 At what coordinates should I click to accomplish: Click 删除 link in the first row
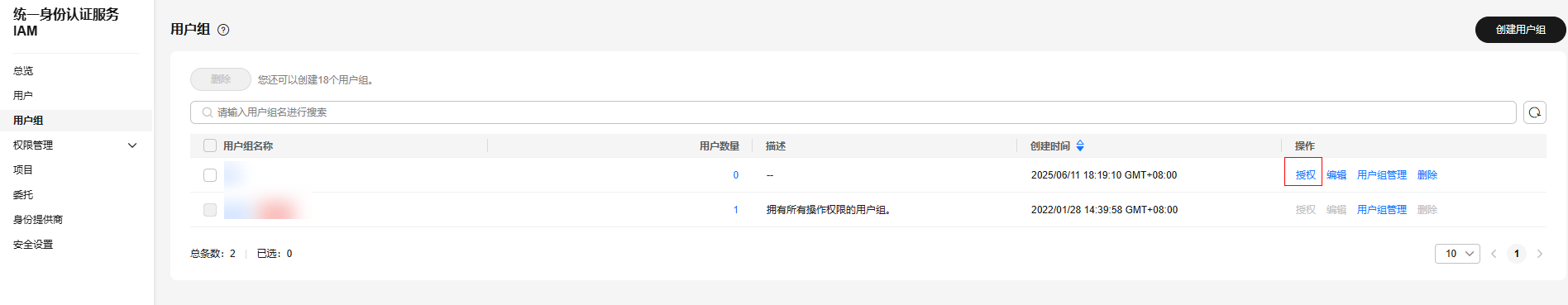(1427, 175)
